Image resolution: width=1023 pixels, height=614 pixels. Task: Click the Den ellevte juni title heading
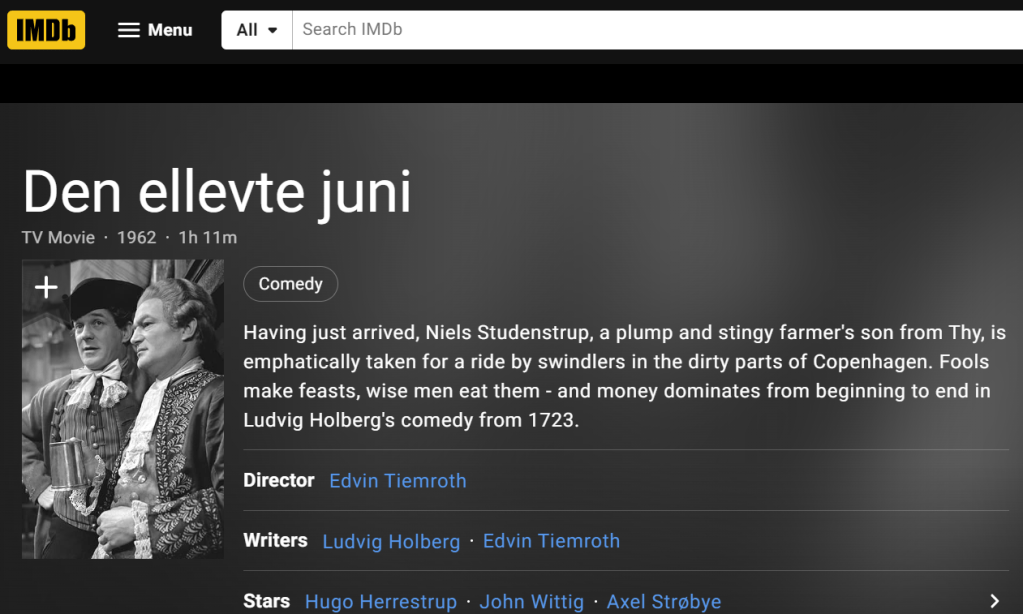[x=217, y=192]
